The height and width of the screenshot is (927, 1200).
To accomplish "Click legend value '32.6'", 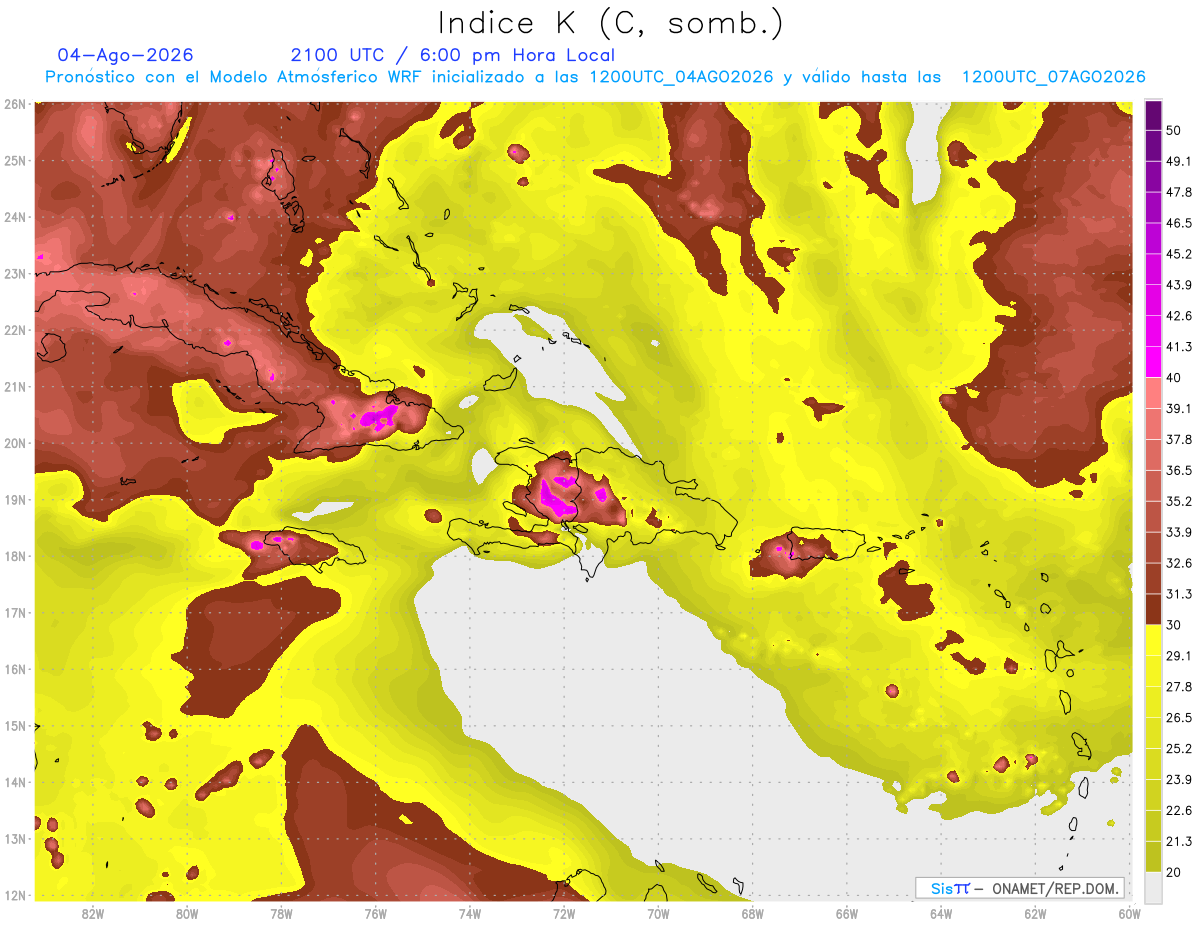I will 1179,564.
